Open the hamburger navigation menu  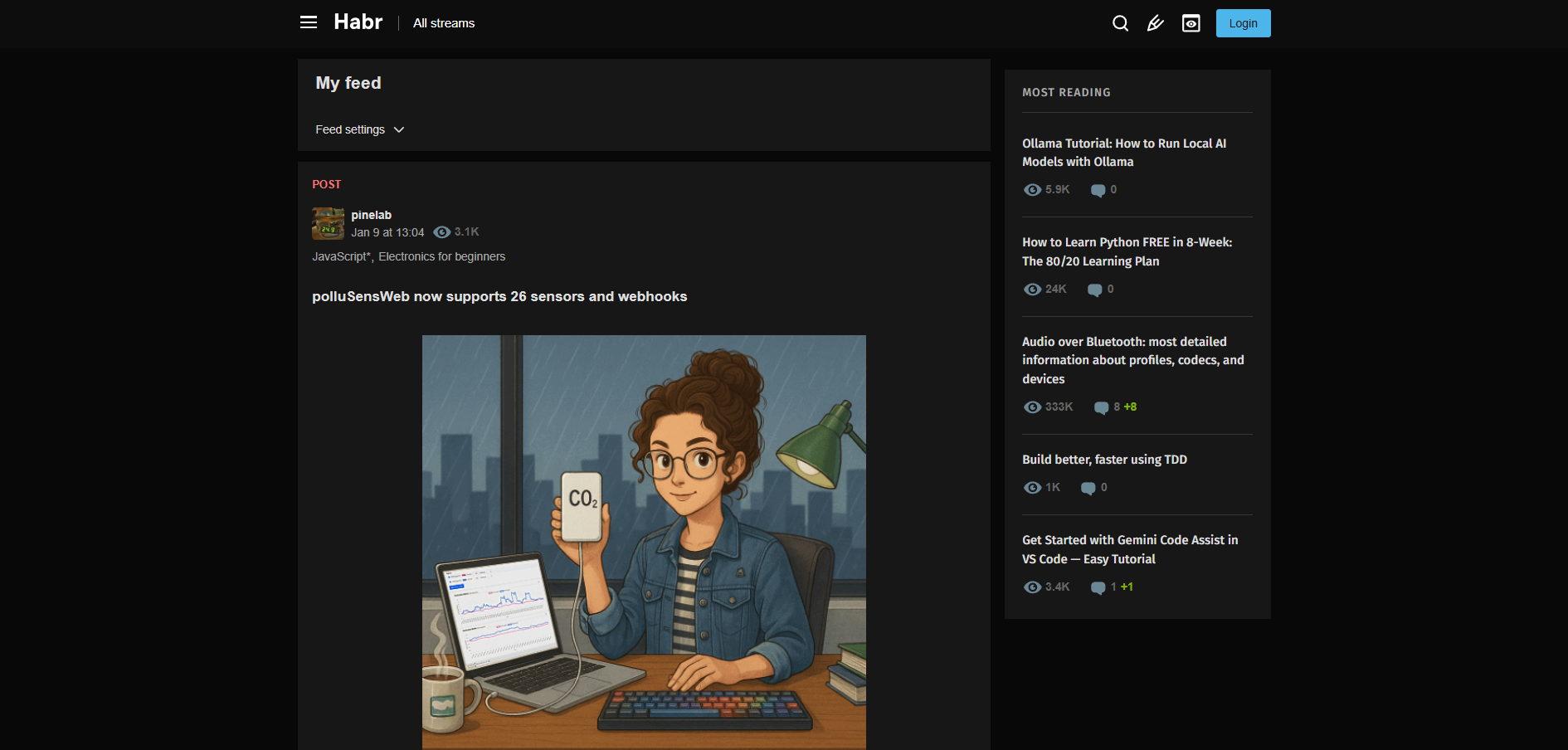pyautogui.click(x=308, y=22)
